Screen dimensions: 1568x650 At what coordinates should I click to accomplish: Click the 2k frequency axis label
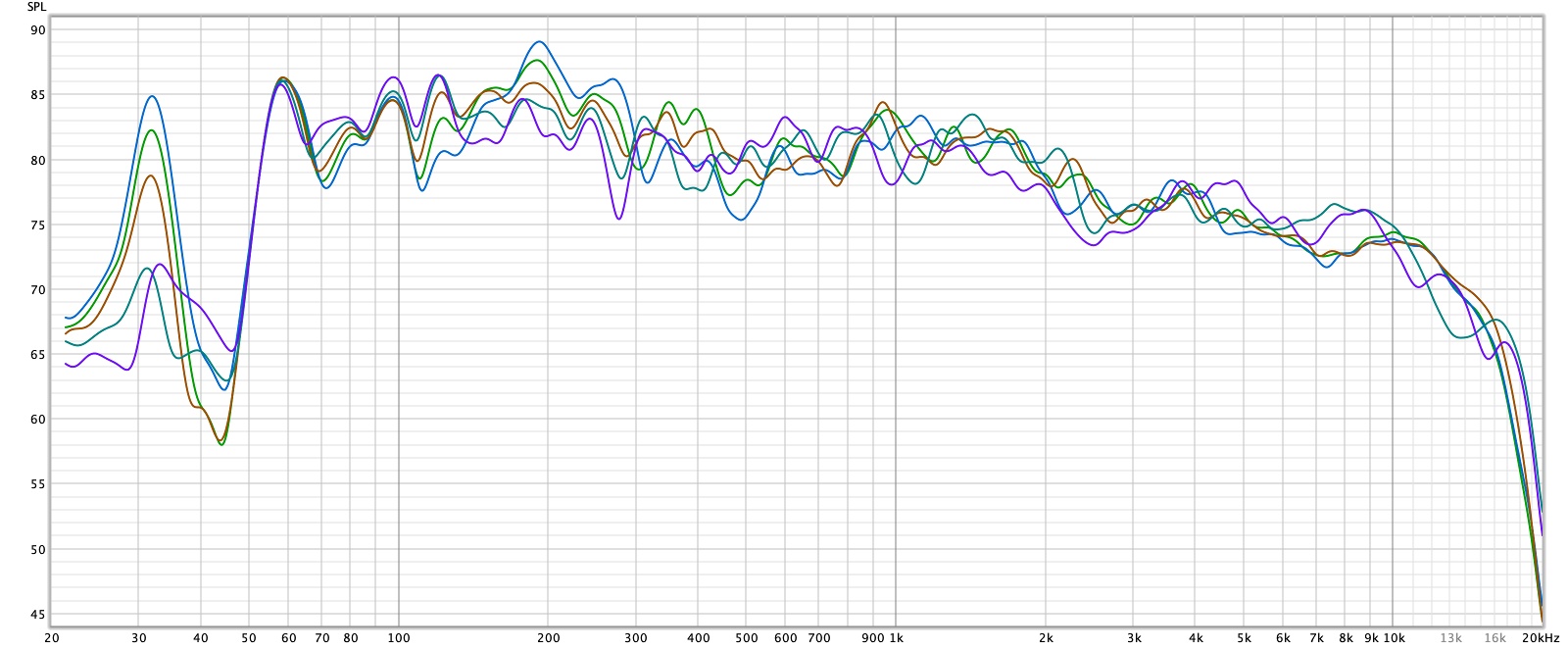pyautogui.click(x=1047, y=638)
